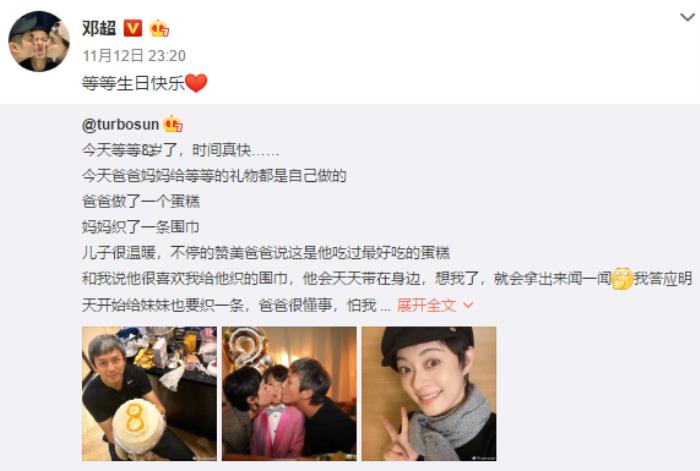
Task: Open the post options chevron at top right
Action: coord(687,17)
